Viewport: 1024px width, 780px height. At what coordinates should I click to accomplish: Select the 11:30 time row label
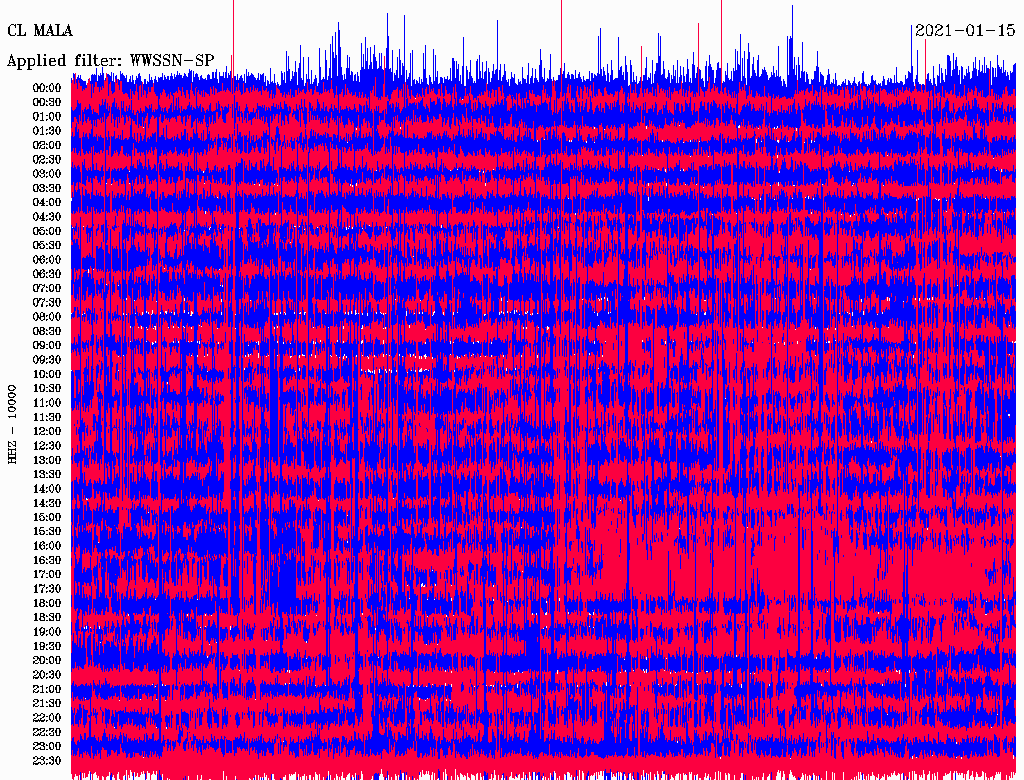coord(47,417)
